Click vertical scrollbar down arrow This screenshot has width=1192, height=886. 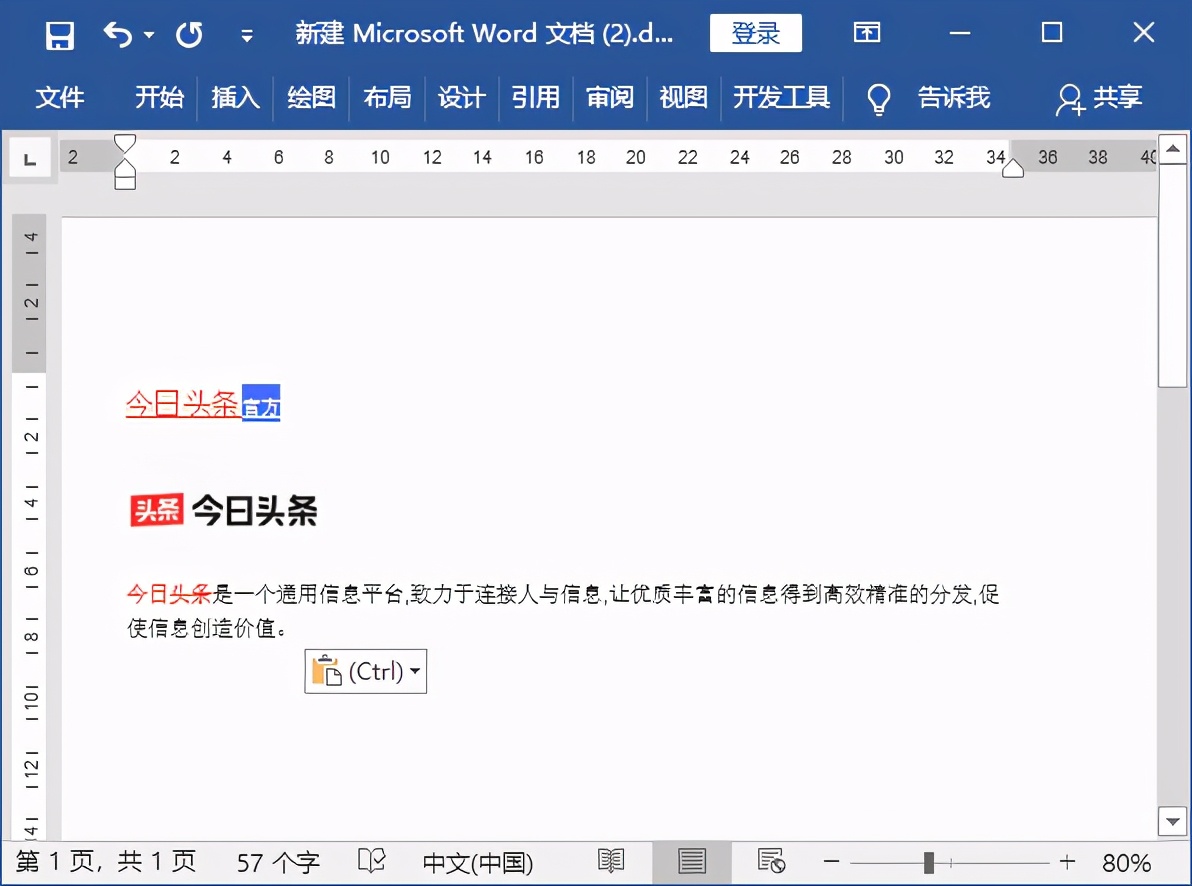[x=1173, y=821]
